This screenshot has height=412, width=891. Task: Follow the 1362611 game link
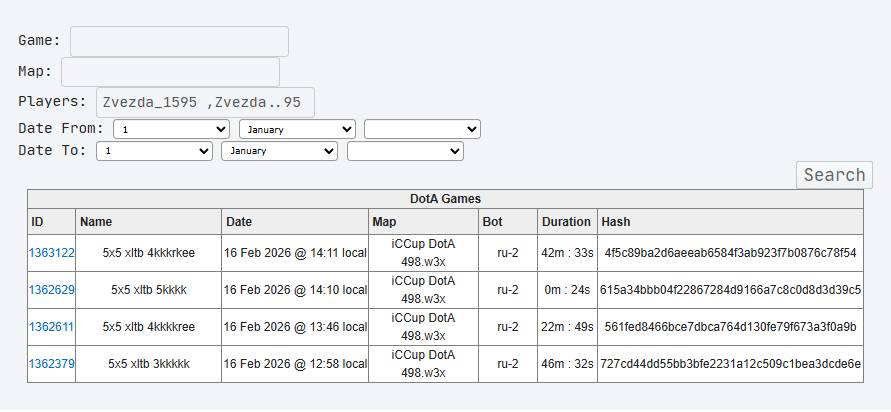point(52,327)
